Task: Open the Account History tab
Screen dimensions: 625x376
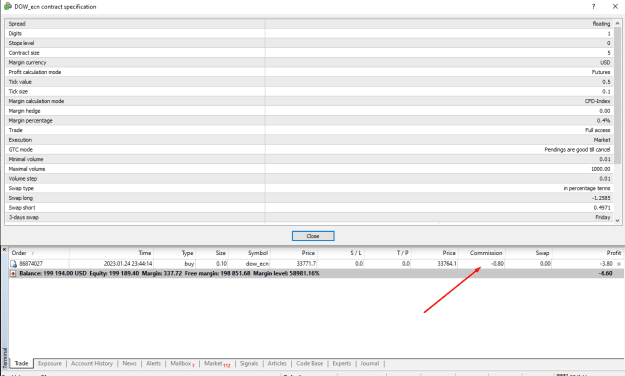Action: click(92, 363)
